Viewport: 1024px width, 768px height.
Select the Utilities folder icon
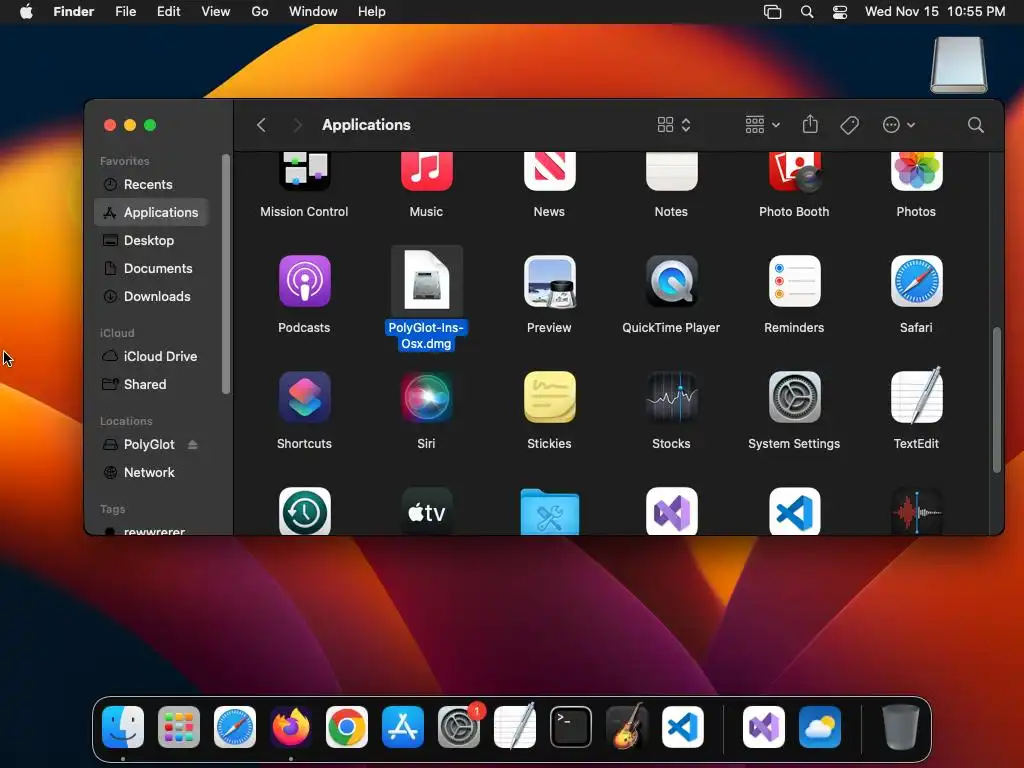click(x=549, y=512)
